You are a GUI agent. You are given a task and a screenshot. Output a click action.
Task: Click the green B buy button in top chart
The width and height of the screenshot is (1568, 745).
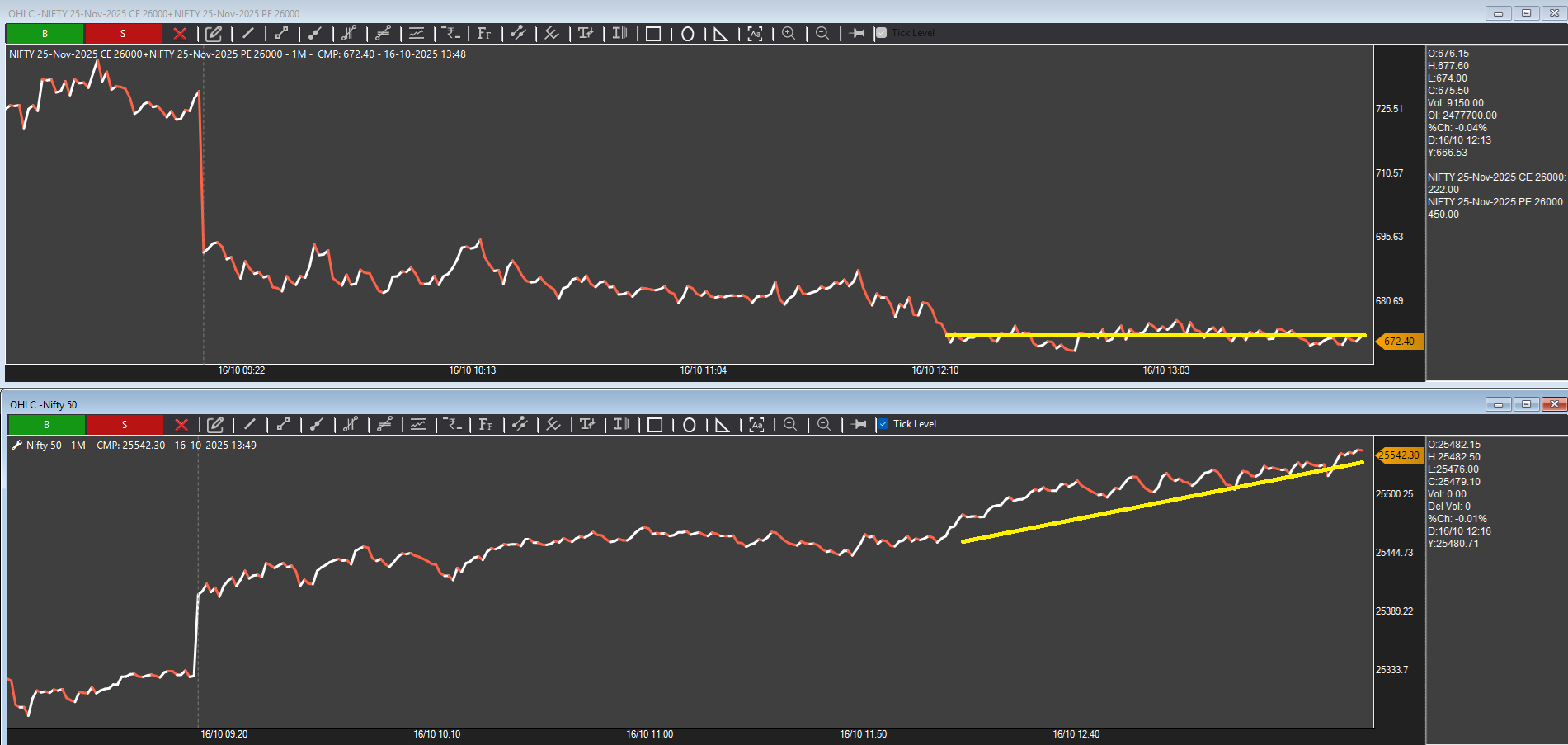point(45,34)
